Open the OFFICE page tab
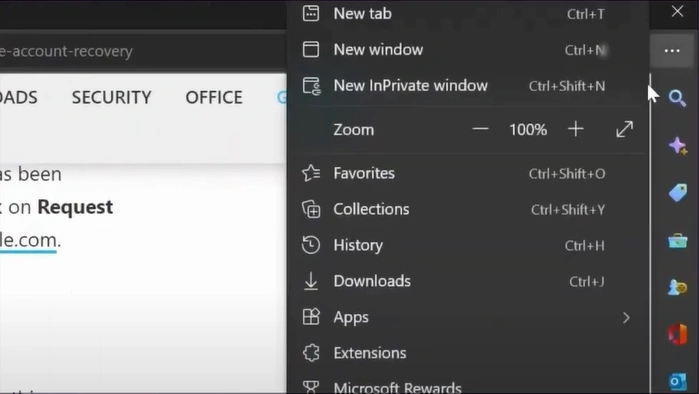 coord(214,97)
